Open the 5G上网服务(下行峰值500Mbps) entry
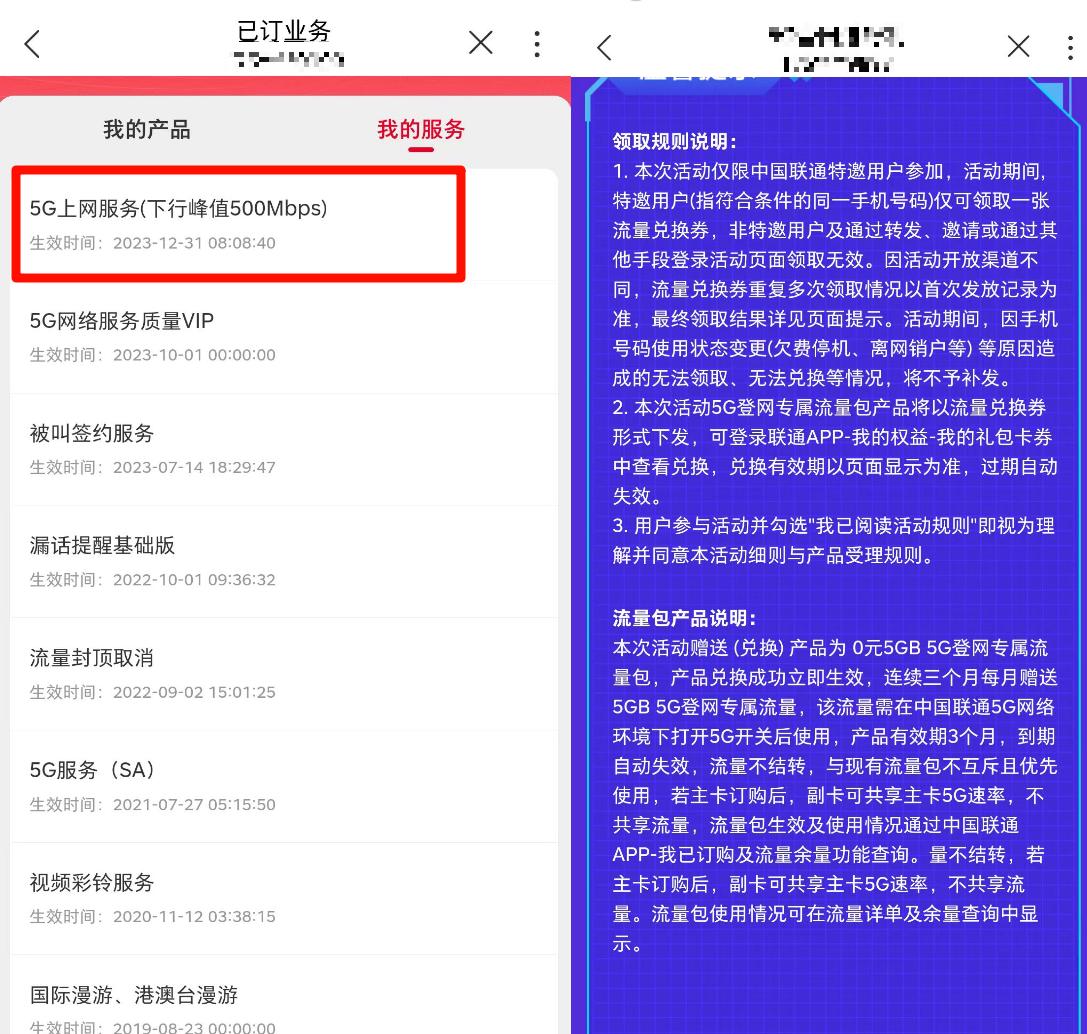The image size is (1087, 1034). click(x=237, y=222)
